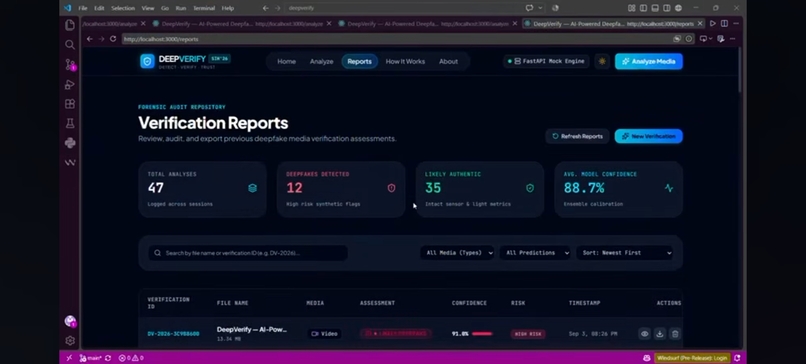Go to the About nav item
The height and width of the screenshot is (364, 806).
point(448,62)
